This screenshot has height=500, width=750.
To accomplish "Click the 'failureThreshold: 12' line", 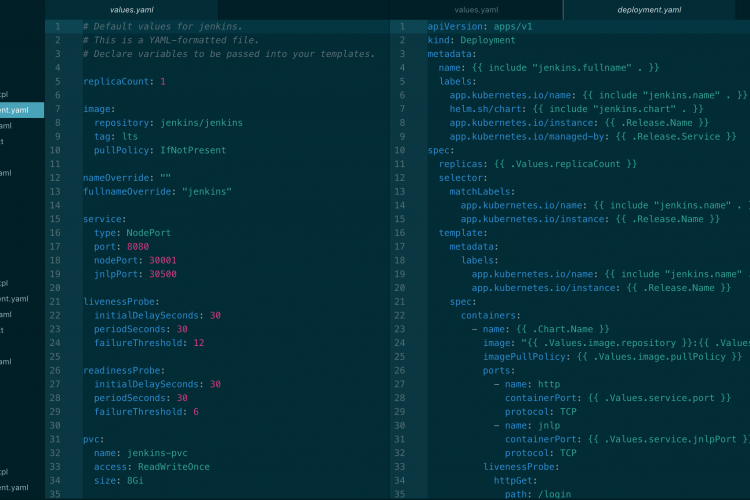I will coord(149,343).
